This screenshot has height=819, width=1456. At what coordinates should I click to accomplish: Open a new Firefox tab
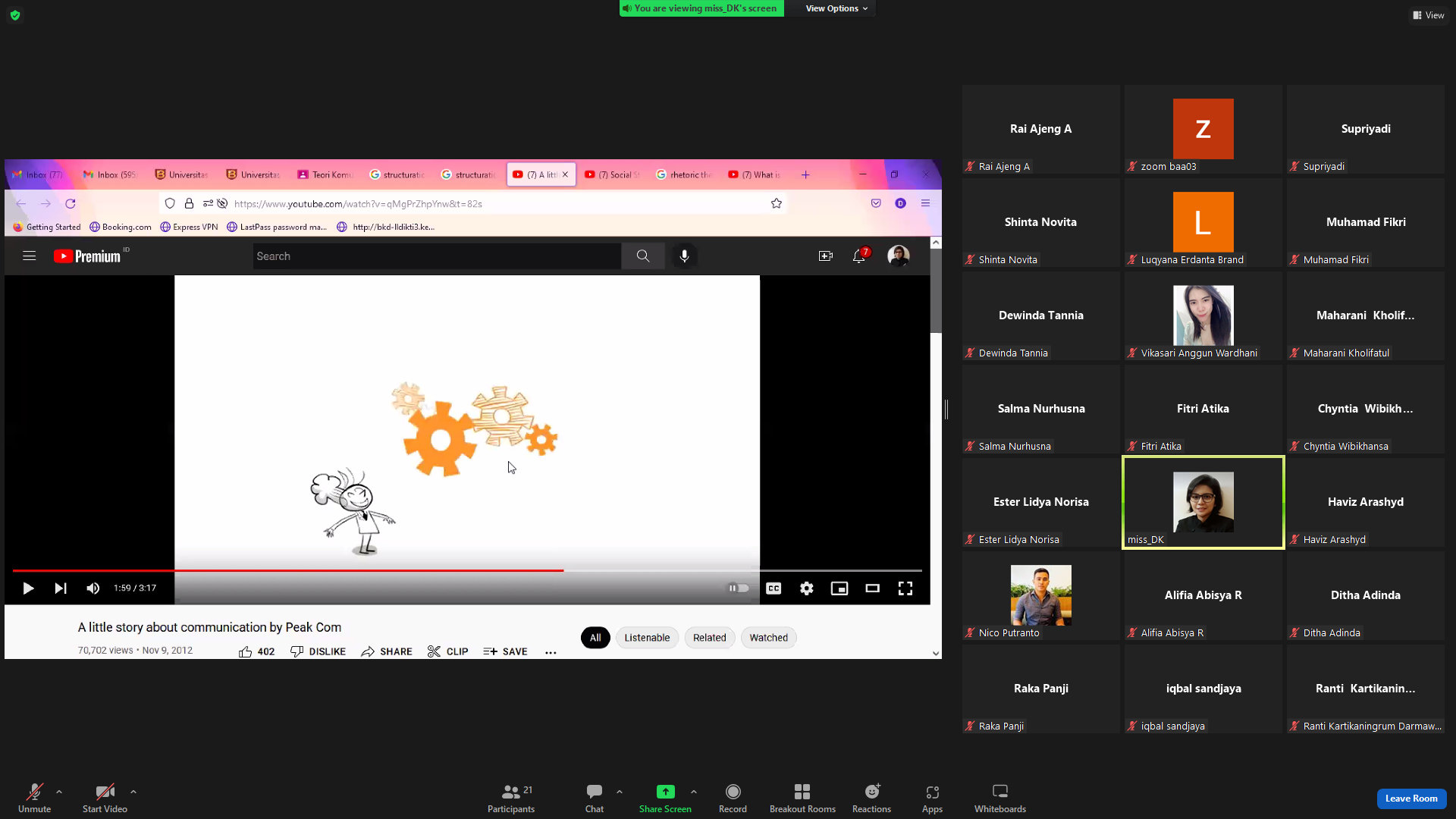[x=805, y=174]
